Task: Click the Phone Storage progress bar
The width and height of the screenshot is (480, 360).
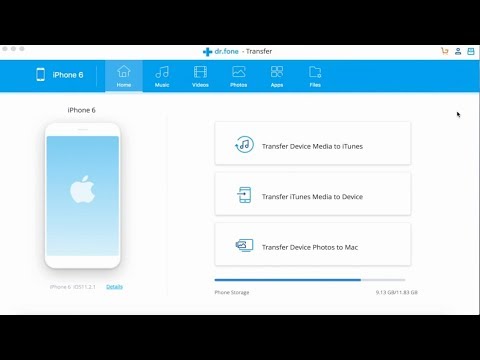Action: (310, 280)
